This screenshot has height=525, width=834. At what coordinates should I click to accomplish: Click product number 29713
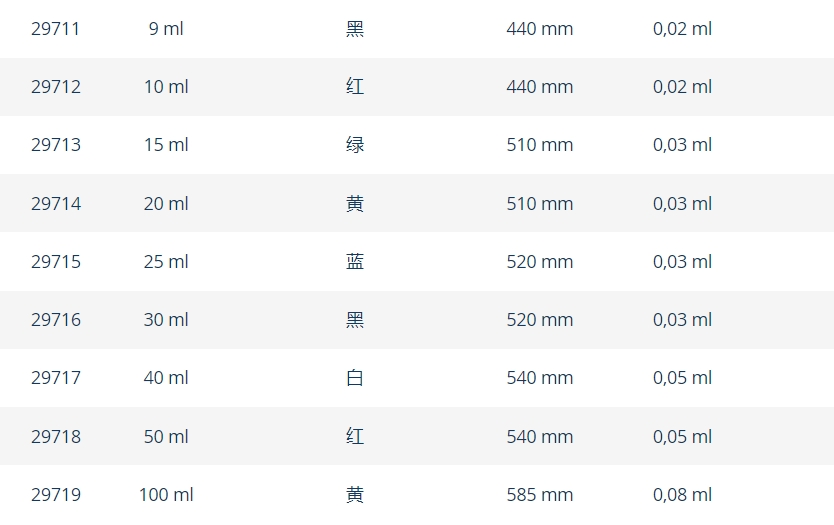pyautogui.click(x=56, y=145)
